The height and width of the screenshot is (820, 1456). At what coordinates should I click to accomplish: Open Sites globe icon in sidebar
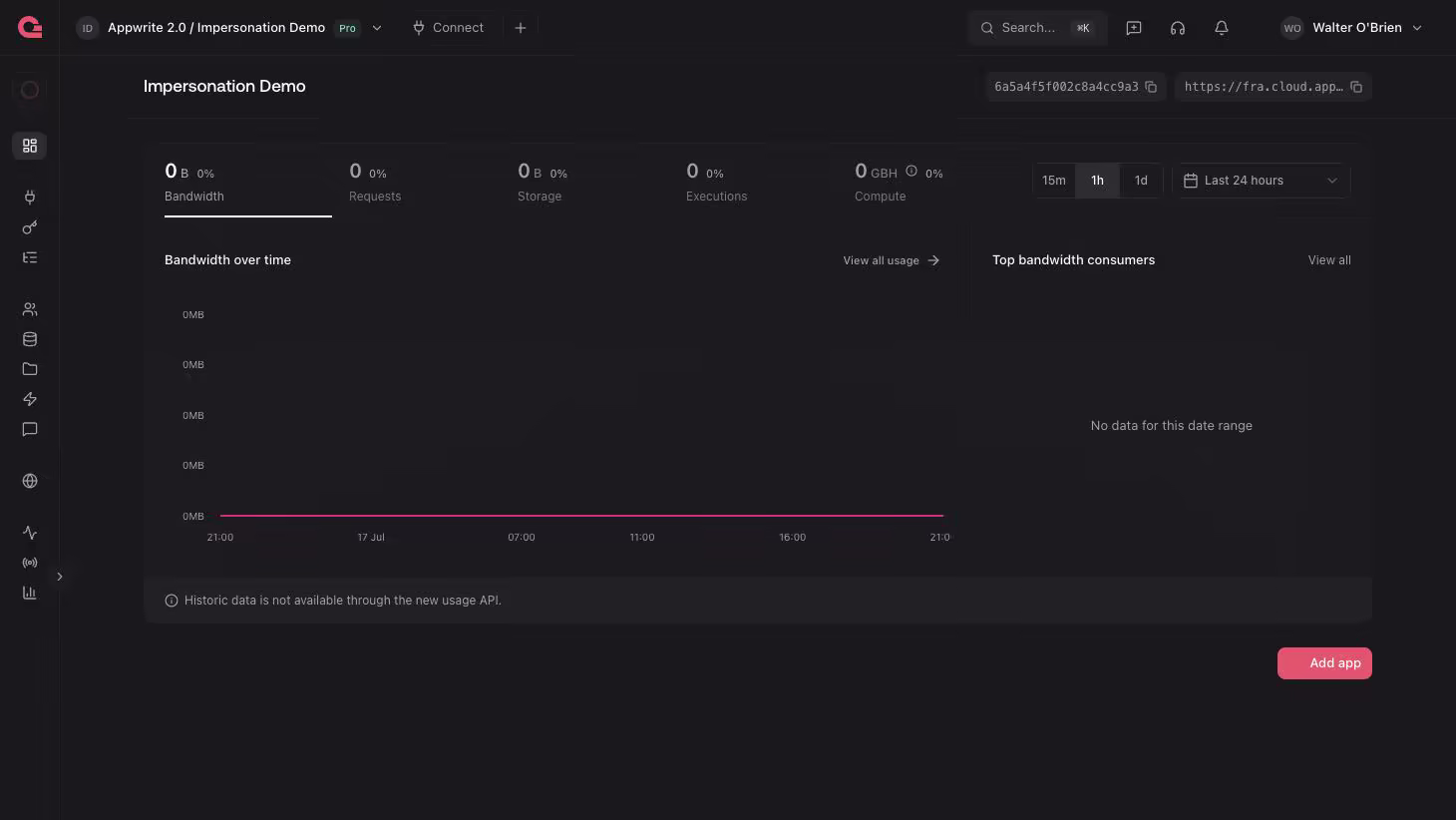coord(30,481)
